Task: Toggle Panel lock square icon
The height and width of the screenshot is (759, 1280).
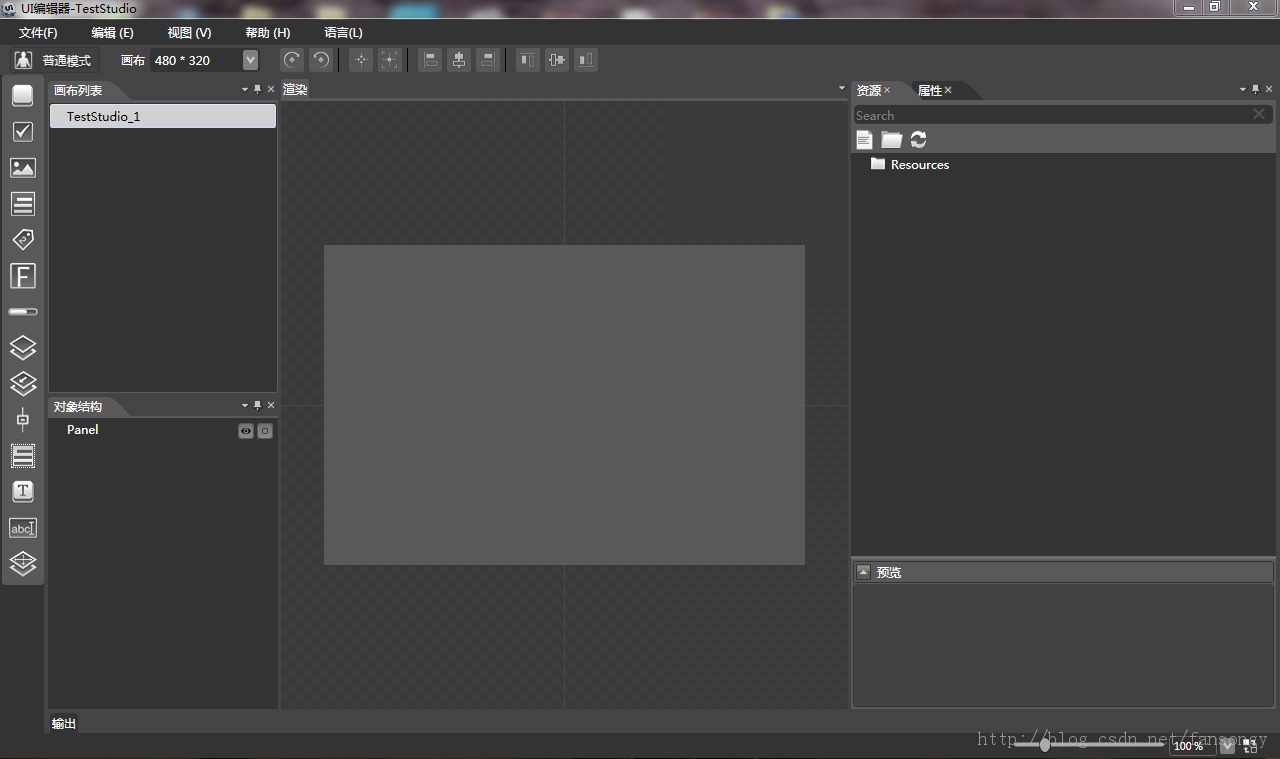Action: [265, 431]
